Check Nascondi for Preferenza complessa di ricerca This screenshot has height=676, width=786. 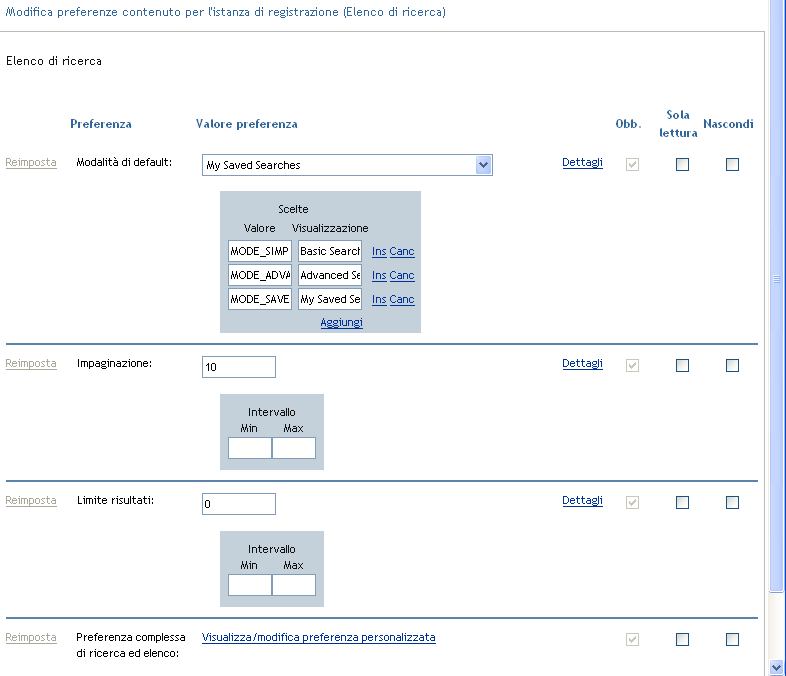[x=732, y=640]
